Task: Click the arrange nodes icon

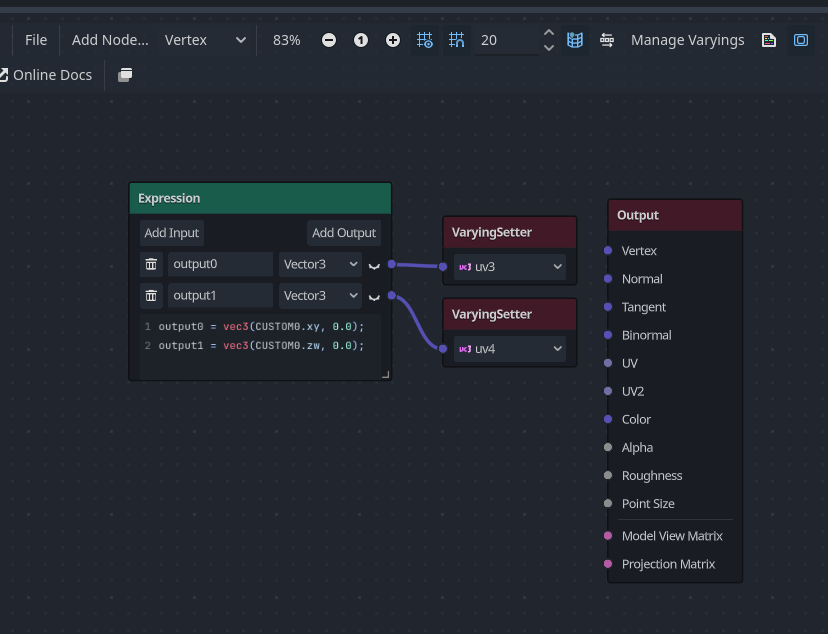Action: 607,40
